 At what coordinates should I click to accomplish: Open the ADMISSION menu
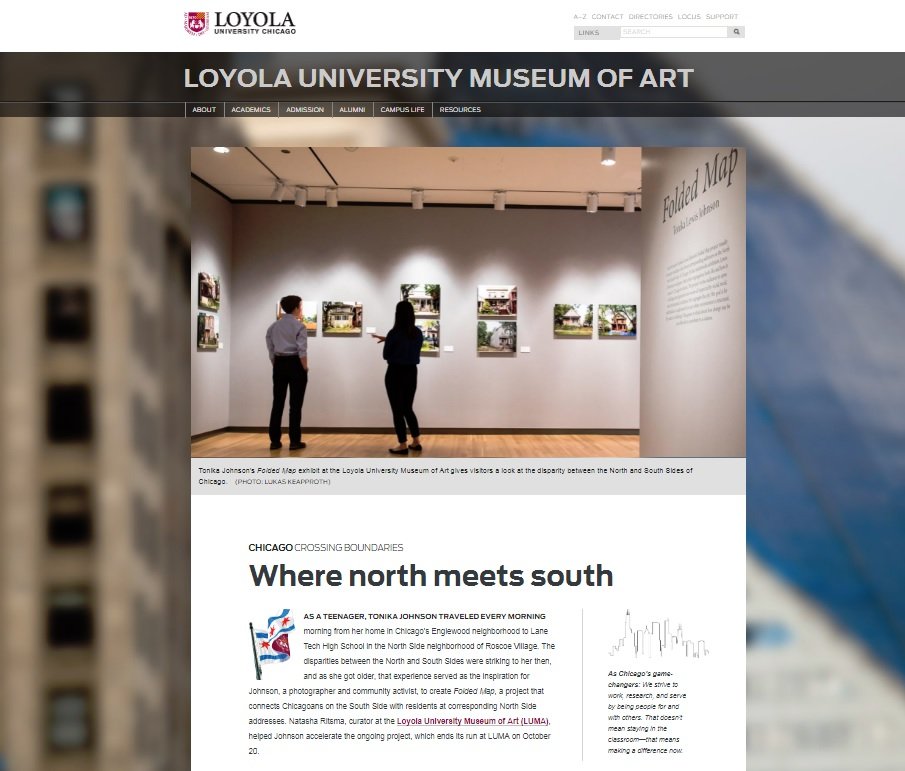(x=305, y=110)
